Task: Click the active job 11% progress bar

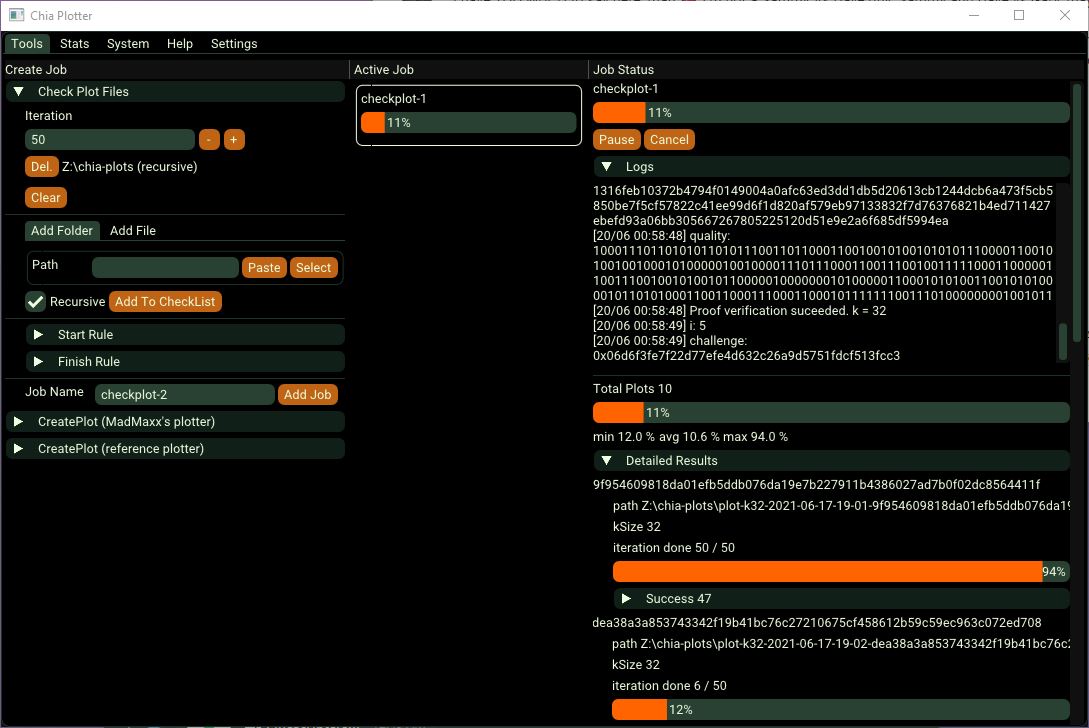Action: pyautogui.click(x=469, y=123)
